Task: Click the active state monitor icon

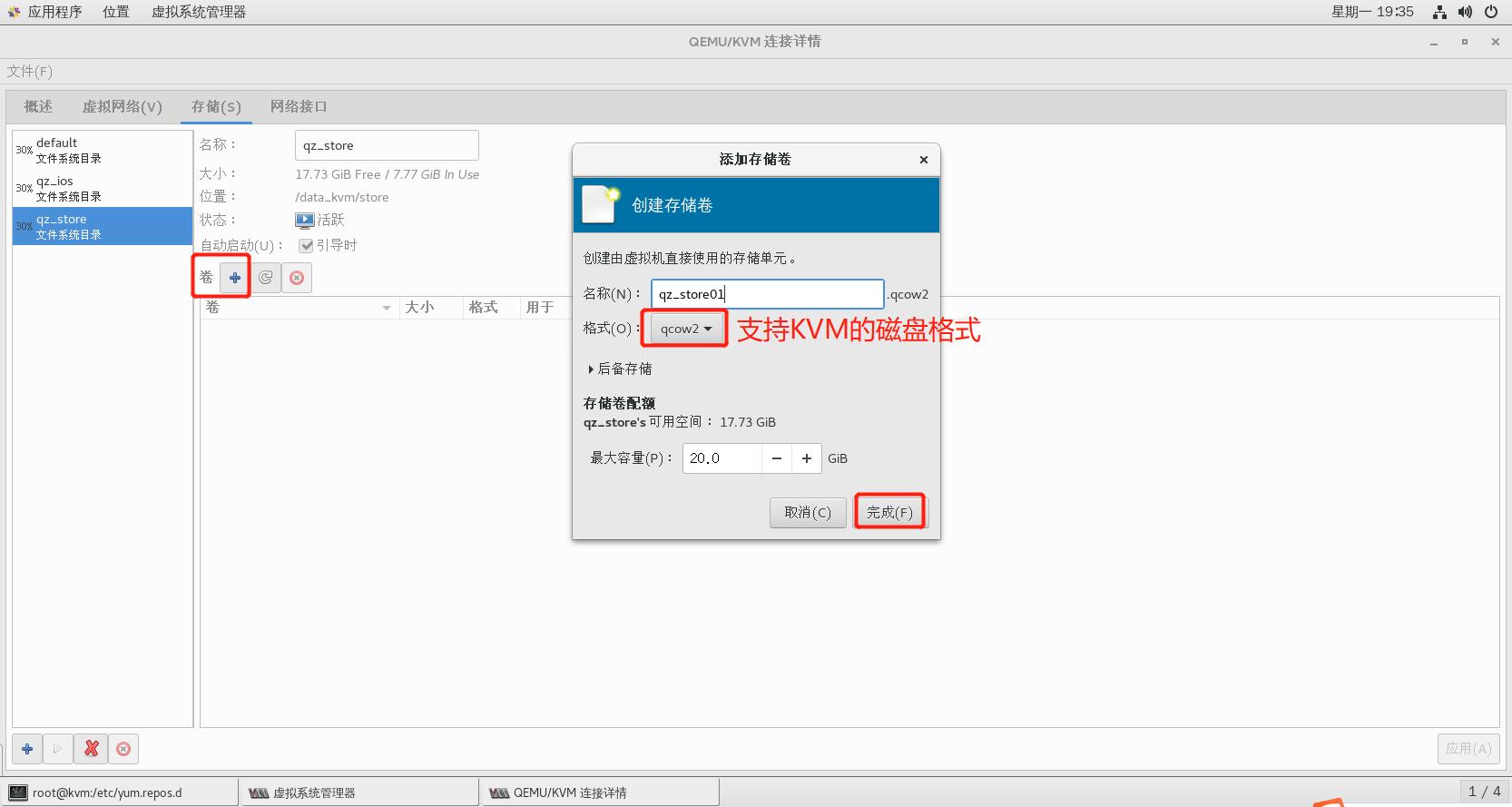Action: pos(305,220)
